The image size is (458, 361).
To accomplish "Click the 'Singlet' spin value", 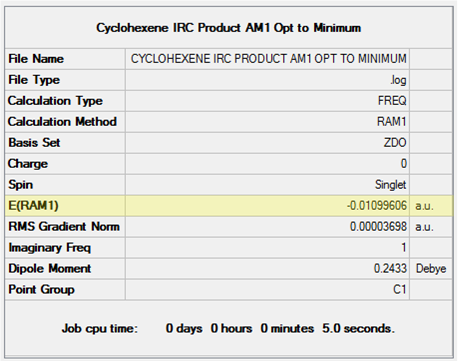I will pyautogui.click(x=391, y=185).
